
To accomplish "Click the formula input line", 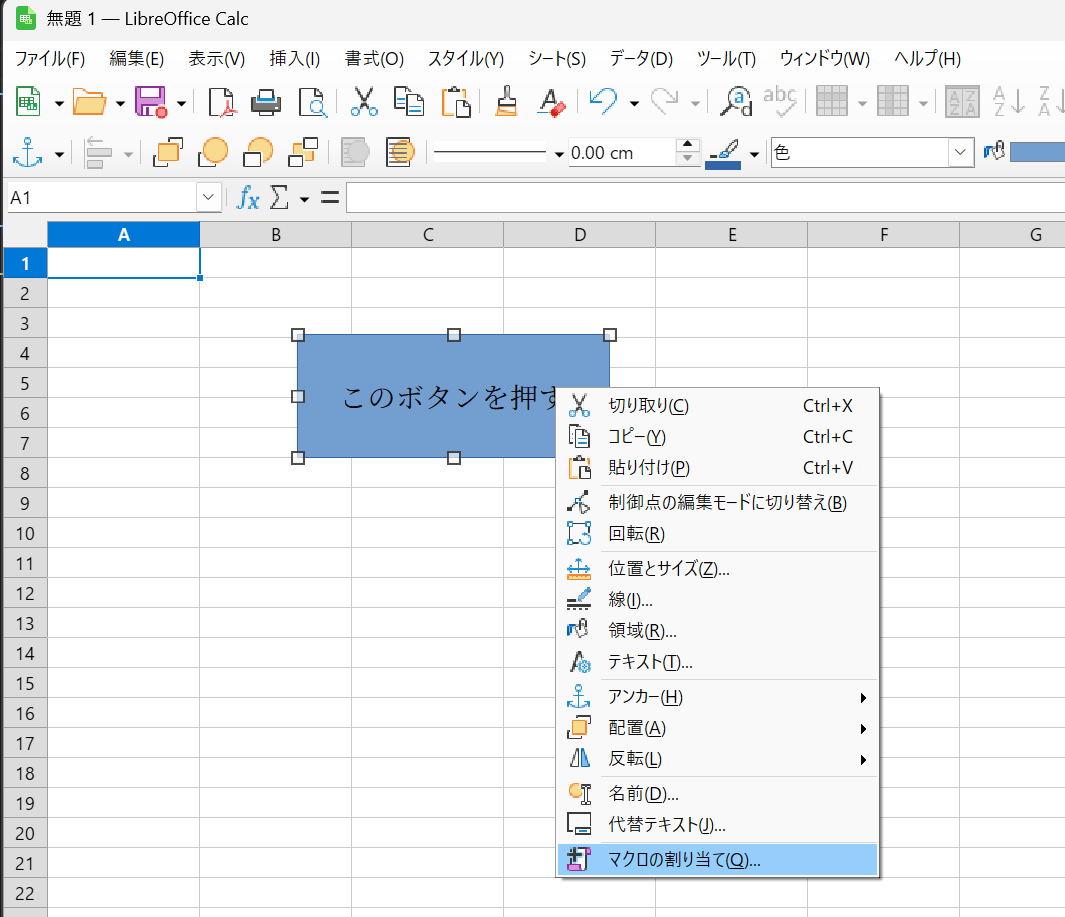I will click(x=700, y=198).
